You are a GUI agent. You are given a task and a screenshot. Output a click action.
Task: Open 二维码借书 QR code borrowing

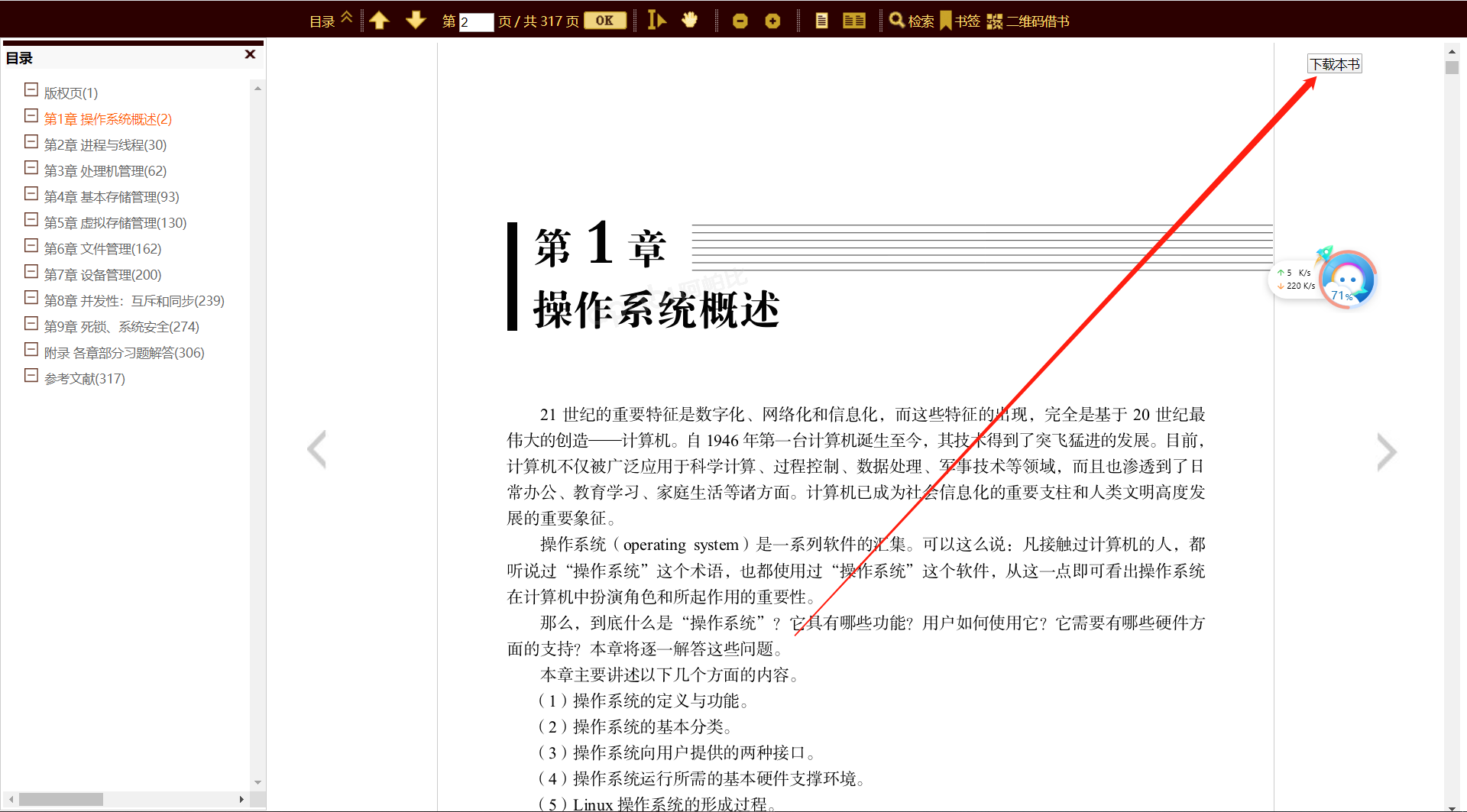[x=1028, y=21]
